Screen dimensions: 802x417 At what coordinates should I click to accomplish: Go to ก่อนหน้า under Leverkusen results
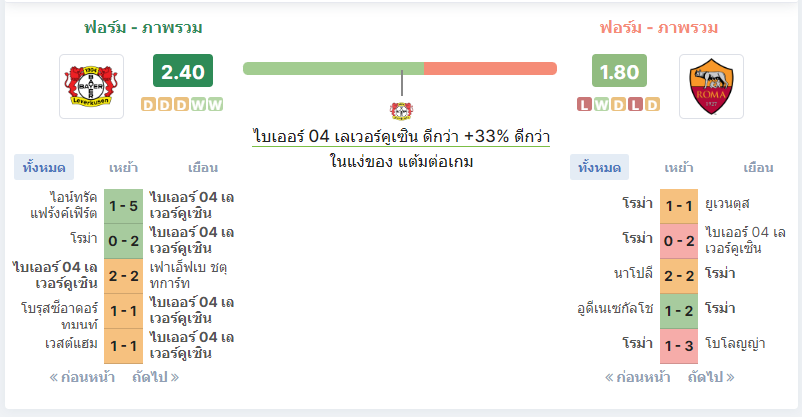coord(82,377)
